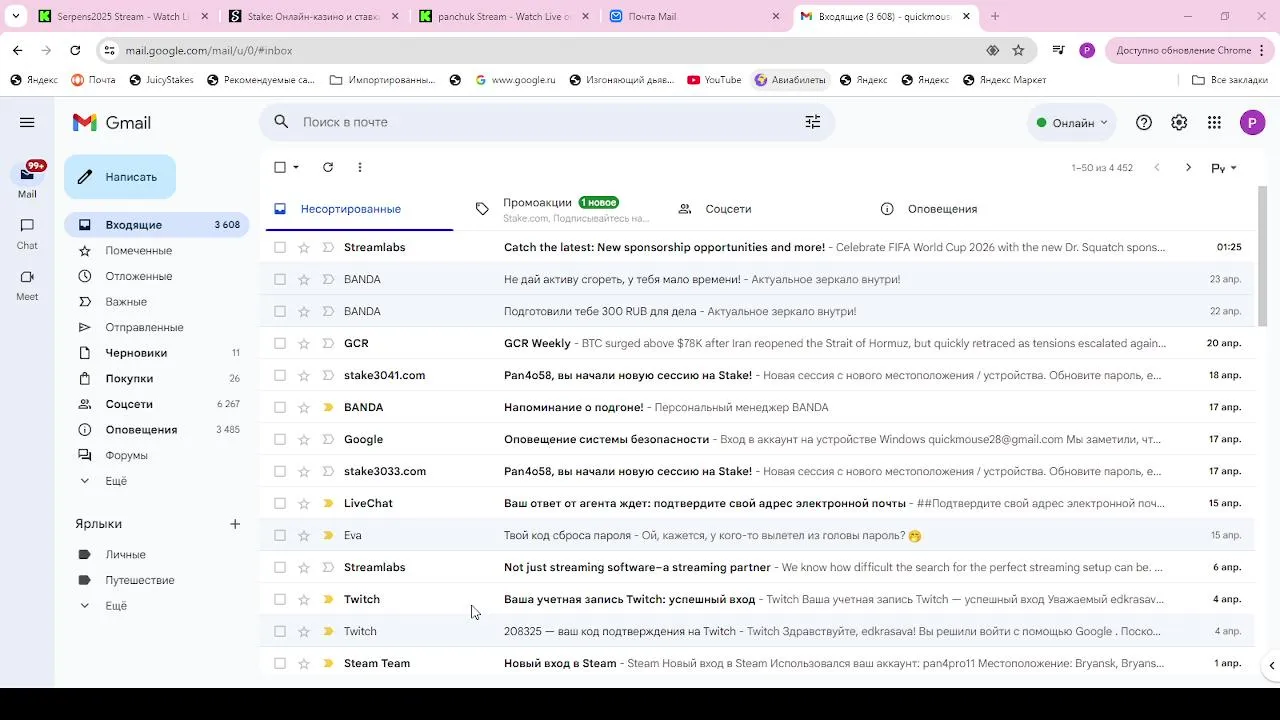Screen dimensions: 1280x720
Task: Open the Gmail Support help icon
Action: 1144,122
